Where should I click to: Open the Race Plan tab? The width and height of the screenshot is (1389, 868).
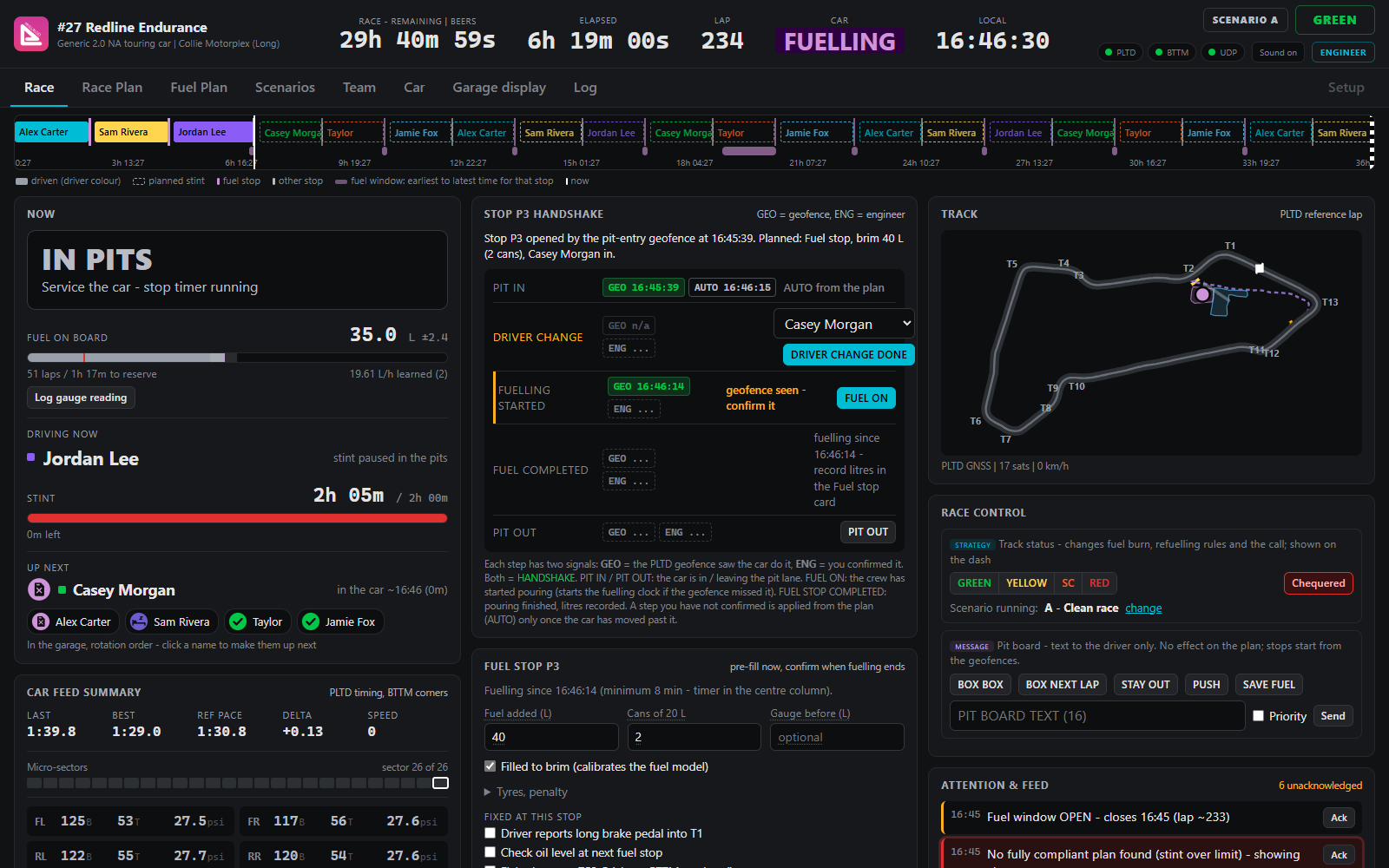(x=112, y=88)
